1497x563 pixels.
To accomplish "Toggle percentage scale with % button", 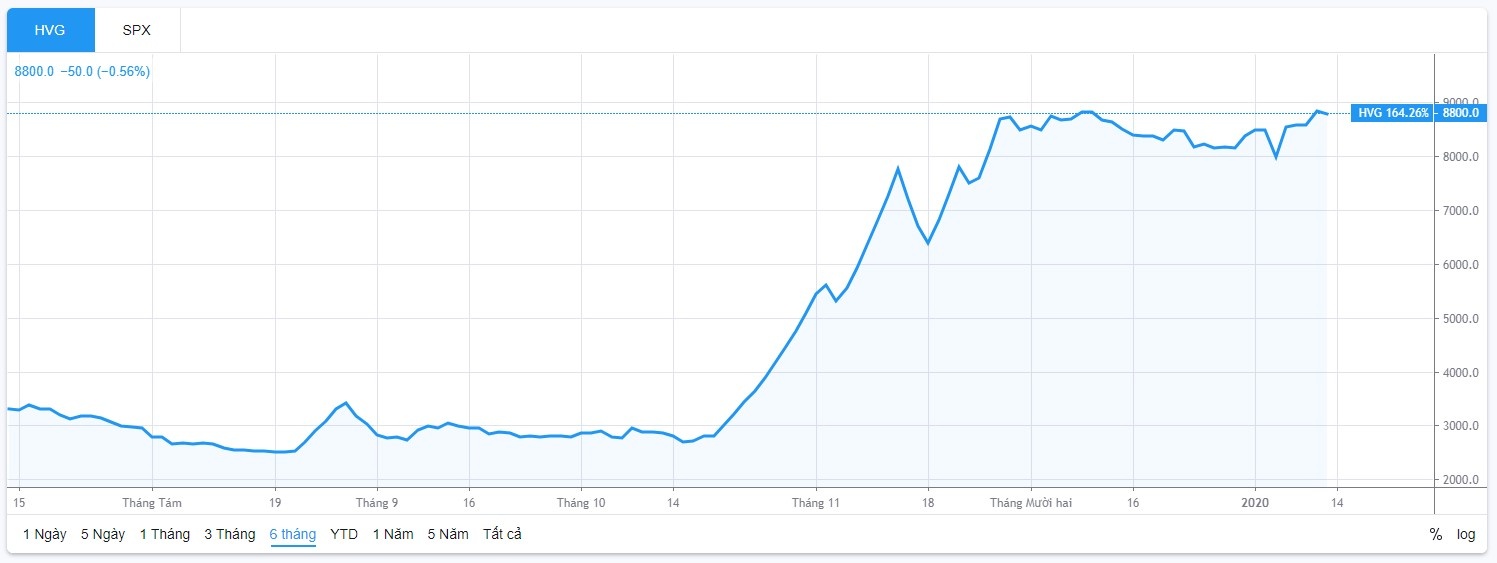I will 1436,534.
